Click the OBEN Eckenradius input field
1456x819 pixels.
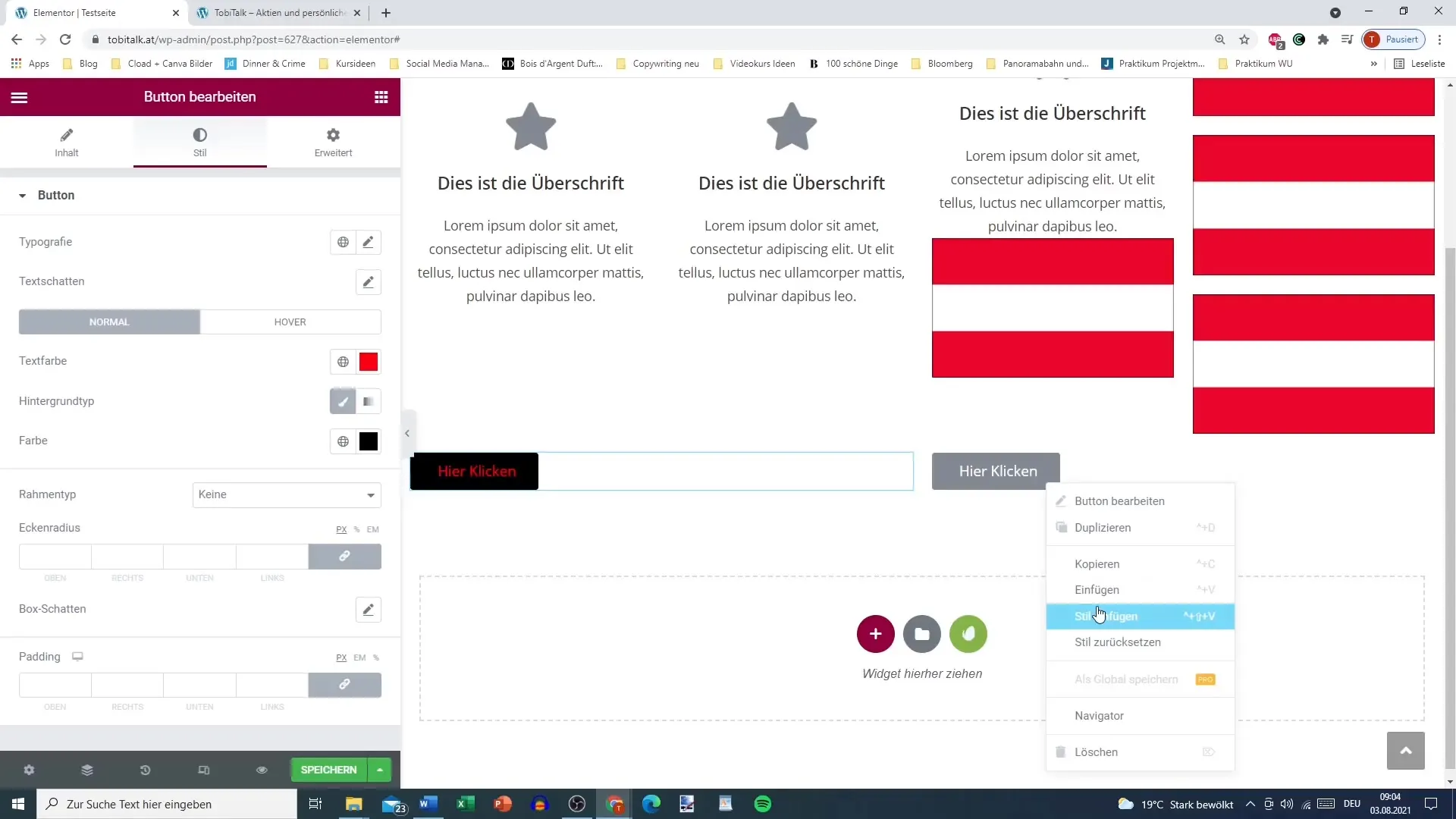coord(55,557)
